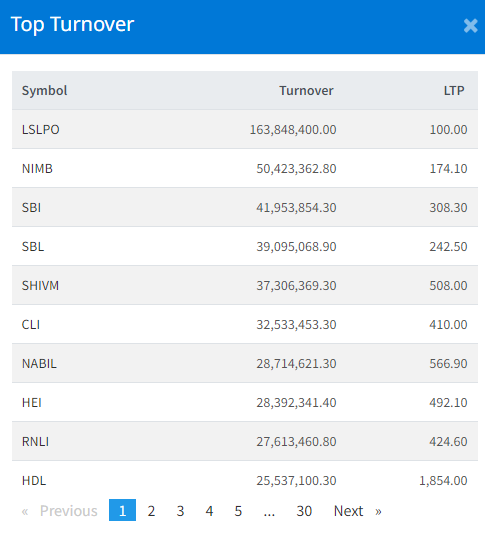Click LTP value 100.00
The width and height of the screenshot is (485, 541).
coord(448,130)
